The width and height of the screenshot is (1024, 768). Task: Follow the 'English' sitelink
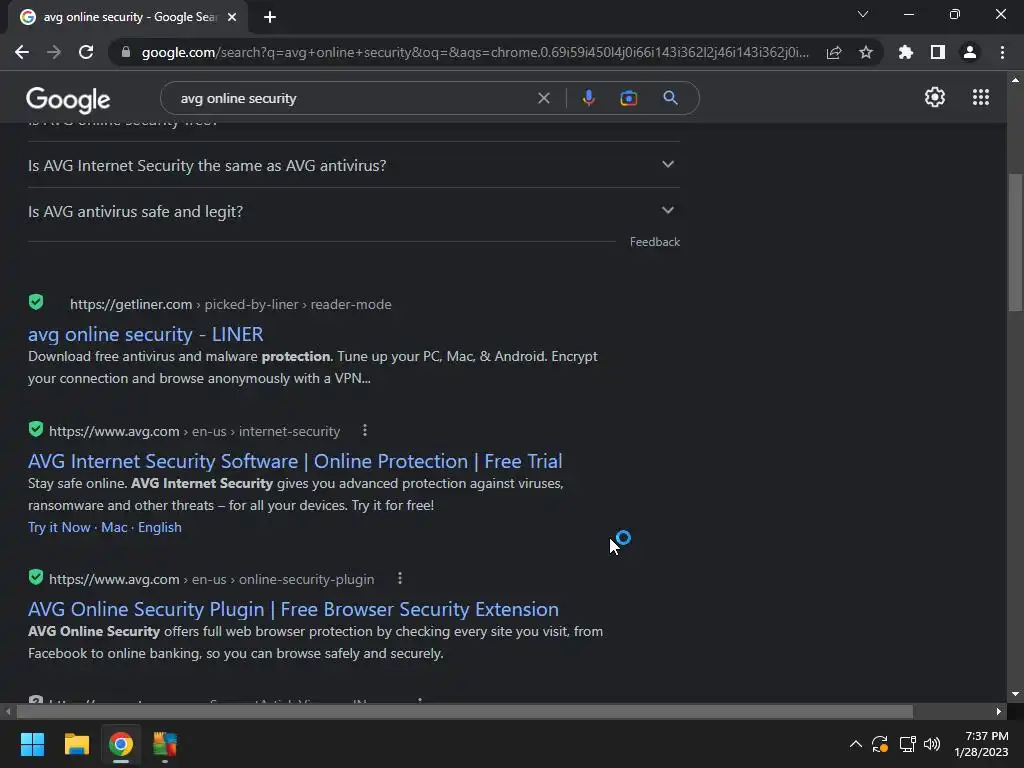coord(159,527)
